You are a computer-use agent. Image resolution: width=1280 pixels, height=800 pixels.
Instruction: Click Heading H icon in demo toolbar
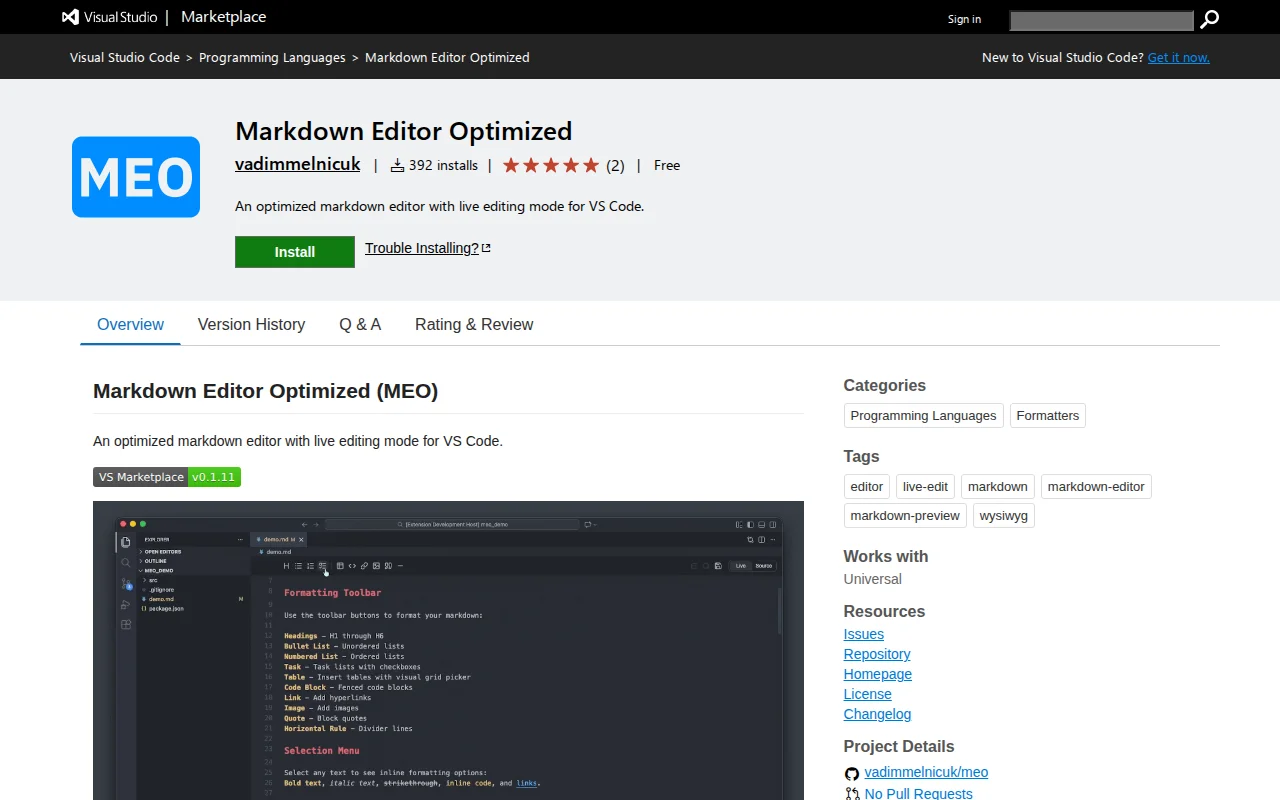click(286, 566)
